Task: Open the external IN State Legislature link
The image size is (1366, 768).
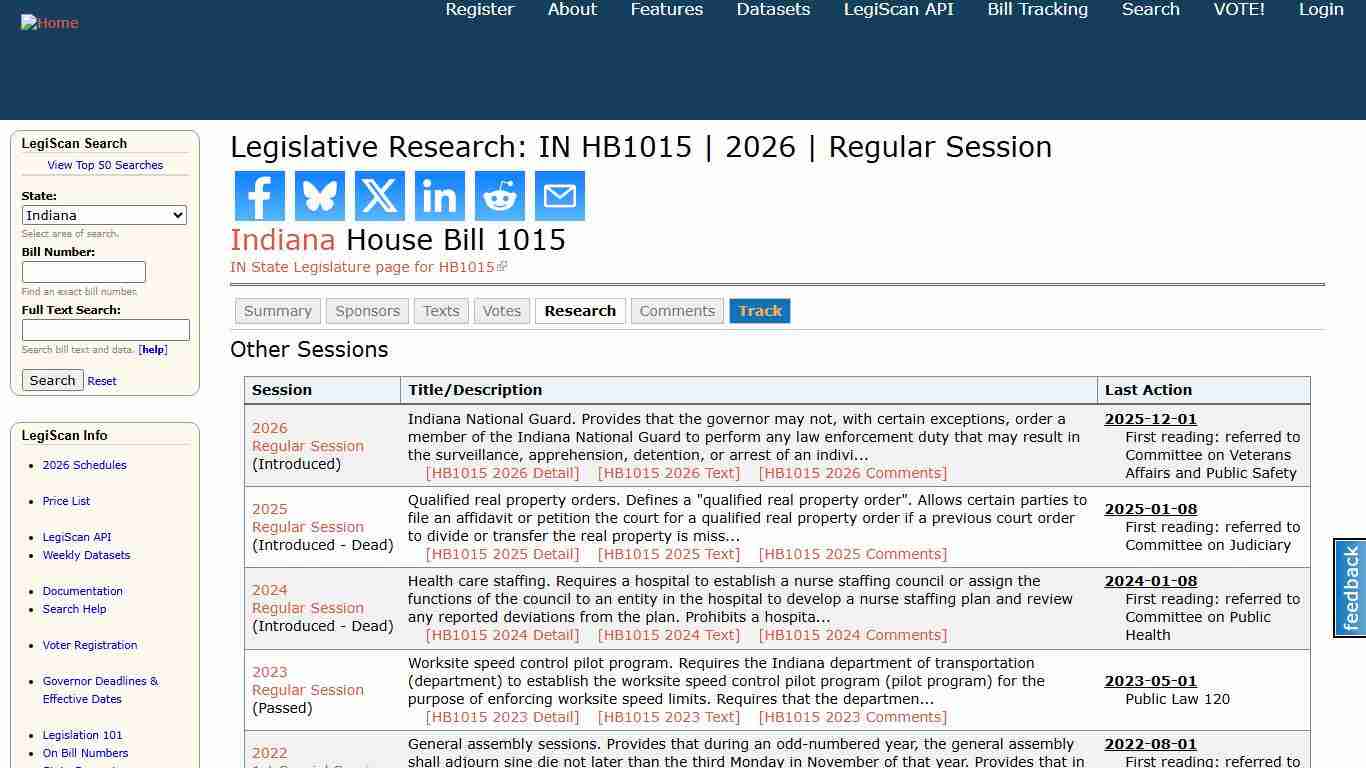Action: coord(362,267)
